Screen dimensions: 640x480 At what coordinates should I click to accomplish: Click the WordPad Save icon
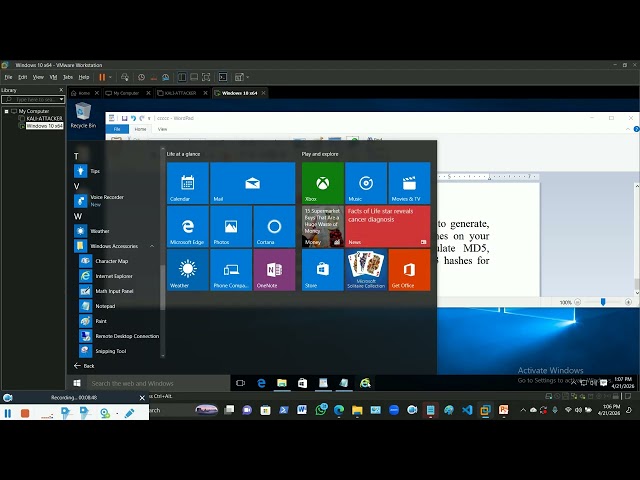coord(124,118)
